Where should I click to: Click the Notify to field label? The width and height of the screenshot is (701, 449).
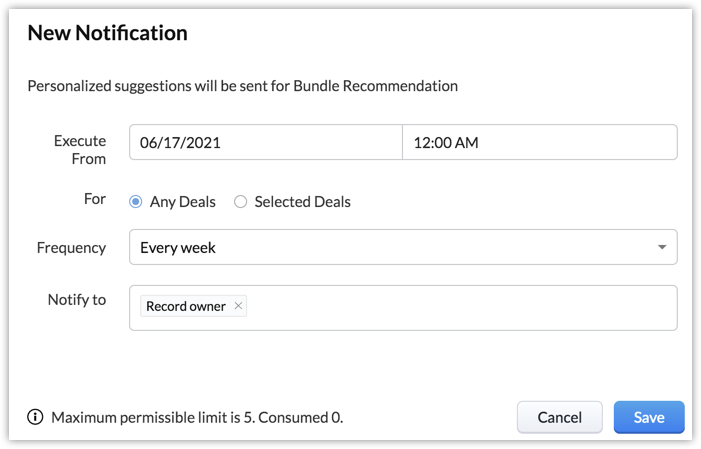(x=77, y=299)
